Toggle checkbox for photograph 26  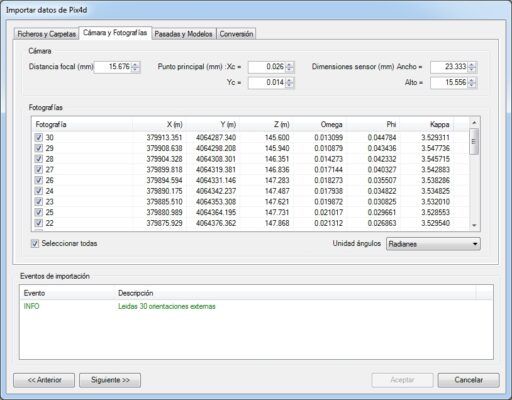[39, 180]
